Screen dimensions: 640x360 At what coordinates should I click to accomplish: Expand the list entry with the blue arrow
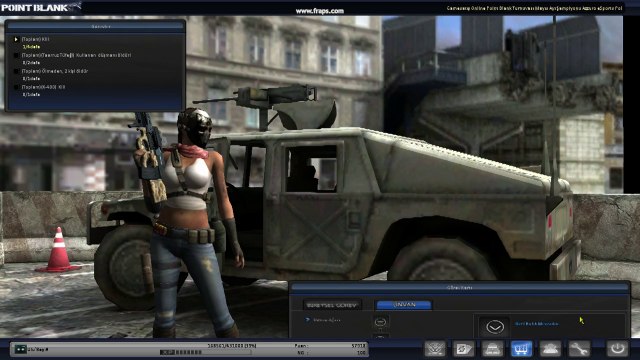point(308,320)
